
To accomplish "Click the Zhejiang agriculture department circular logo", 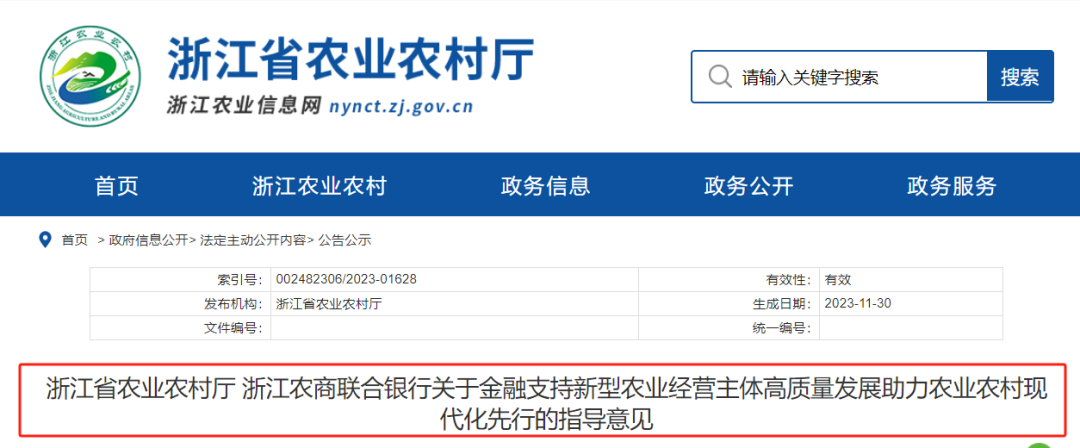I will pos(91,75).
